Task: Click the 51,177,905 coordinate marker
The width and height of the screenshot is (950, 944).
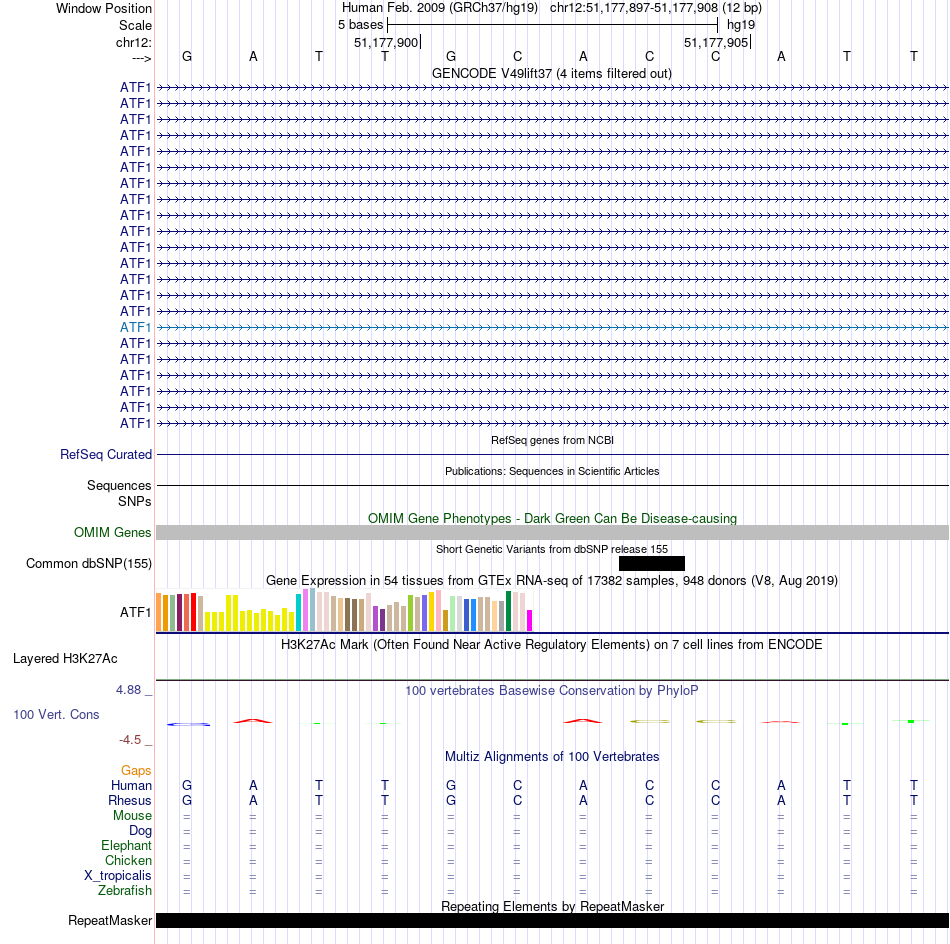Action: coord(716,42)
